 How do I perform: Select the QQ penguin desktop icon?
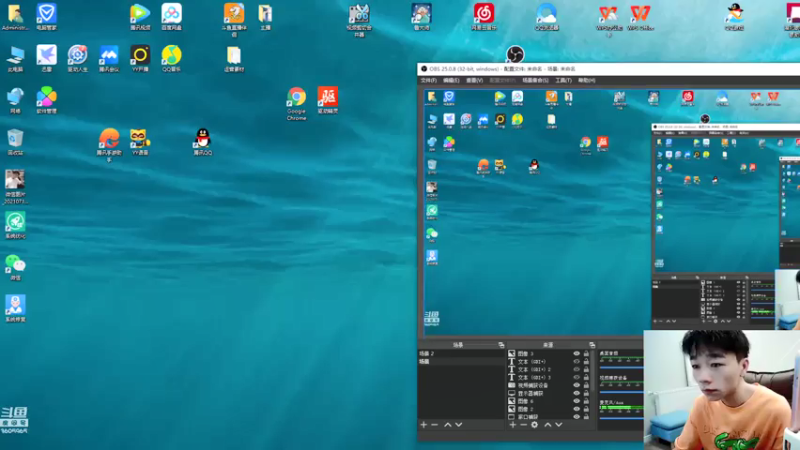pos(203,142)
